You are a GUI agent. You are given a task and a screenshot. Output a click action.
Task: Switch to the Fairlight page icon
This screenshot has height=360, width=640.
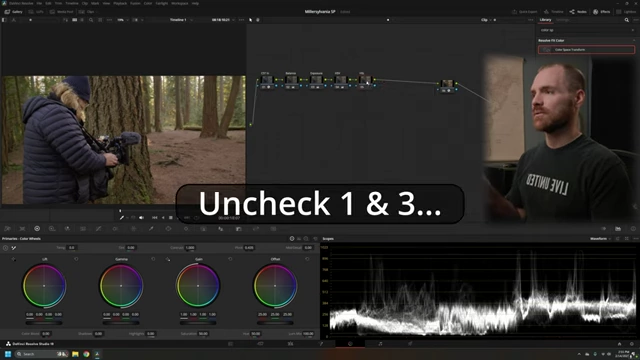tap(380, 344)
